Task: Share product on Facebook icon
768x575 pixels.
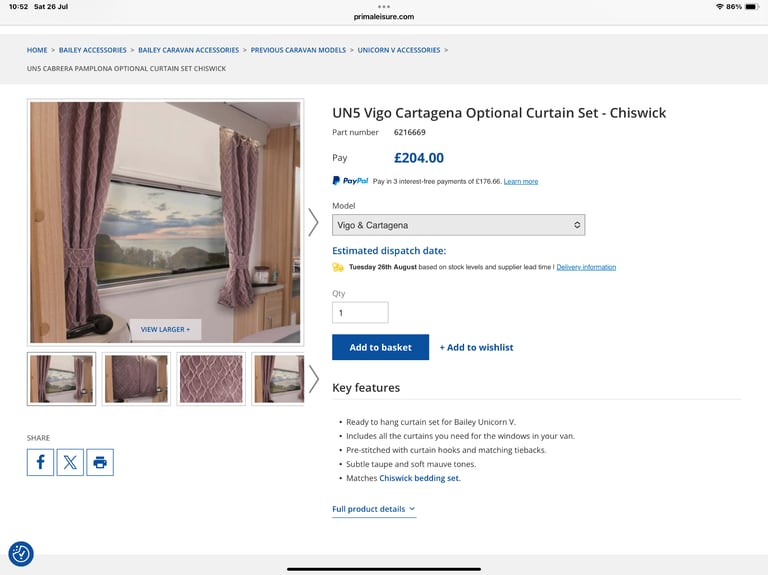Action: click(x=40, y=462)
